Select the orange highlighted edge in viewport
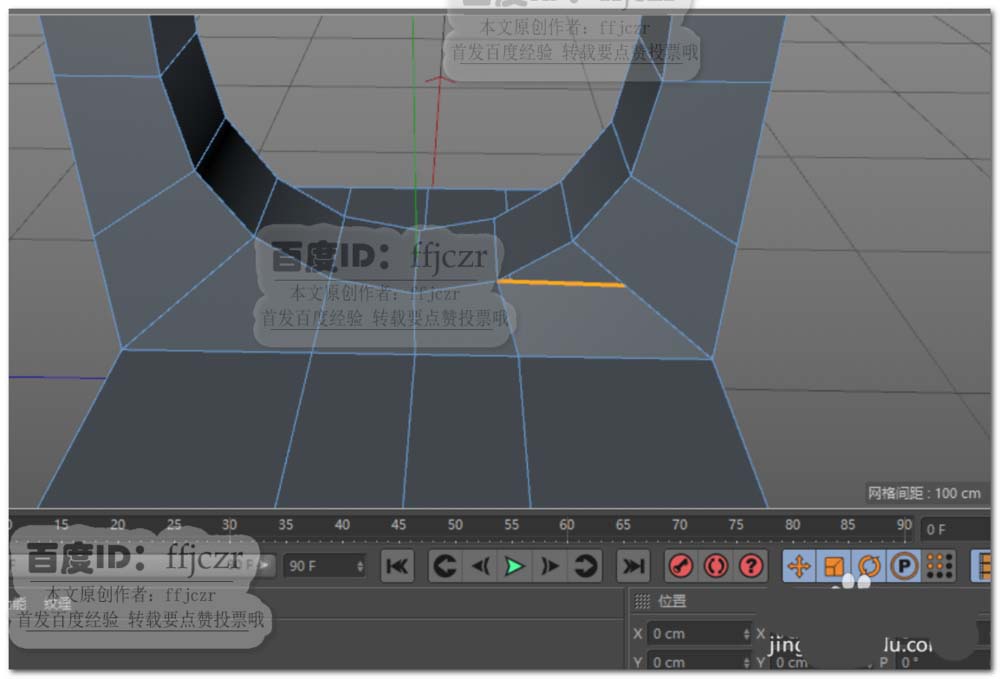Screen dimensions: 1000x679 561,282
